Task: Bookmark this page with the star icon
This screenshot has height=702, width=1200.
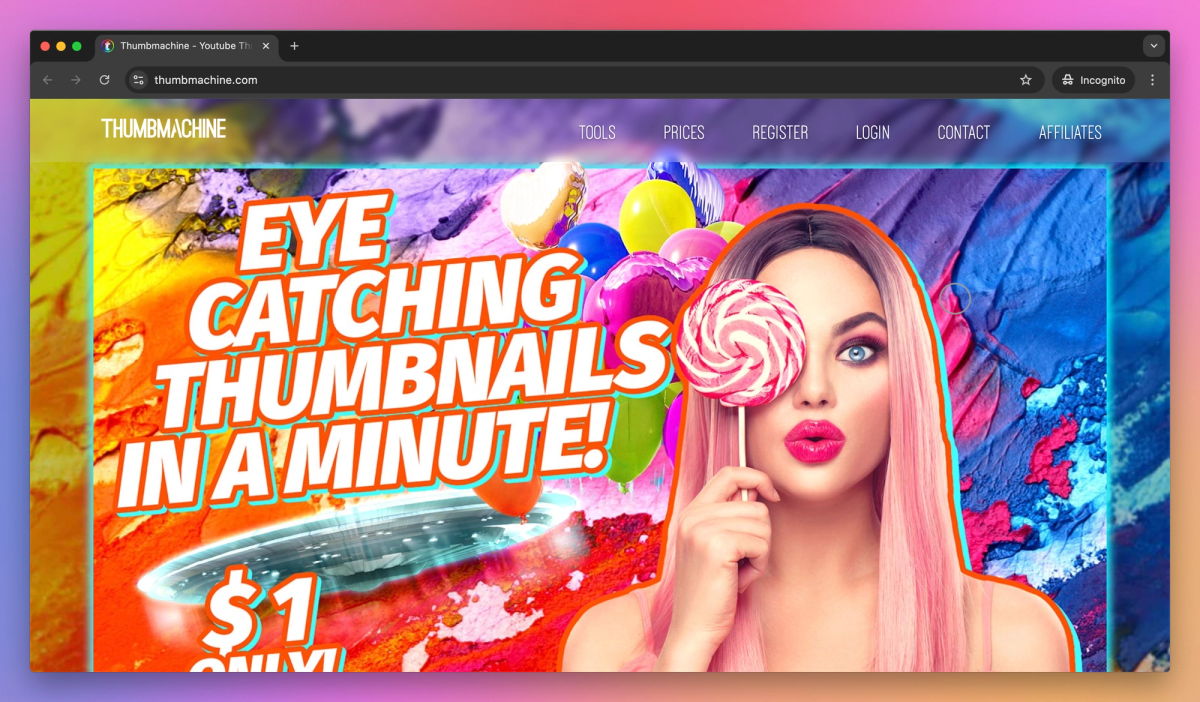Action: click(1025, 80)
